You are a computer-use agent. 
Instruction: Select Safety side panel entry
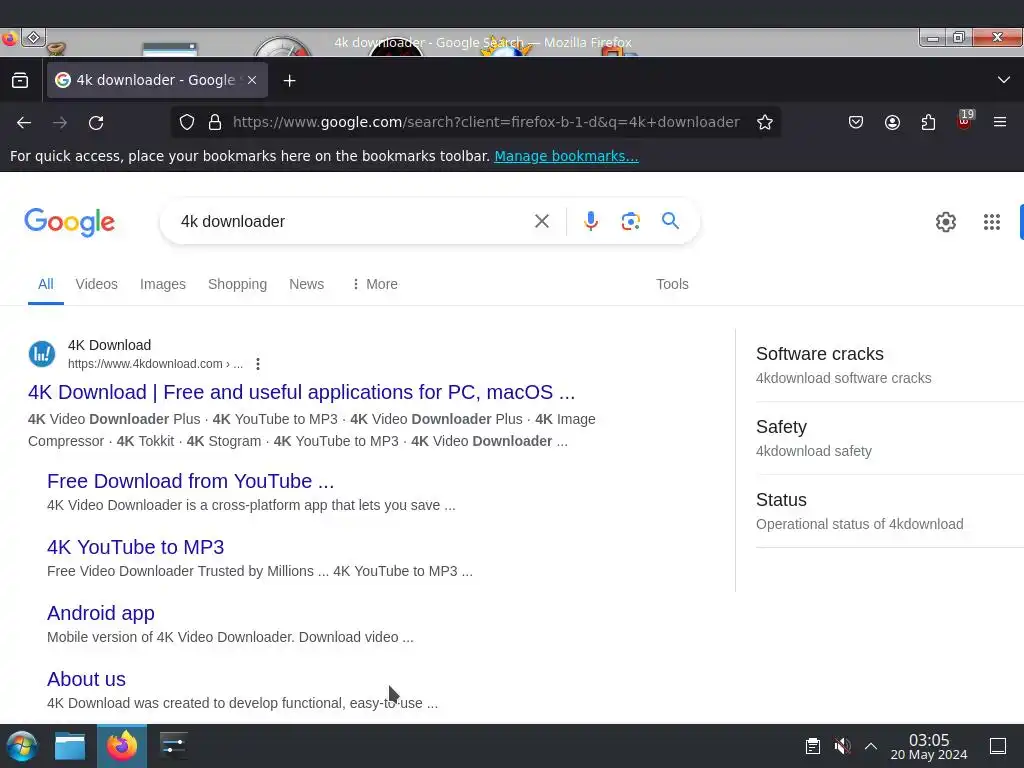tap(889, 438)
